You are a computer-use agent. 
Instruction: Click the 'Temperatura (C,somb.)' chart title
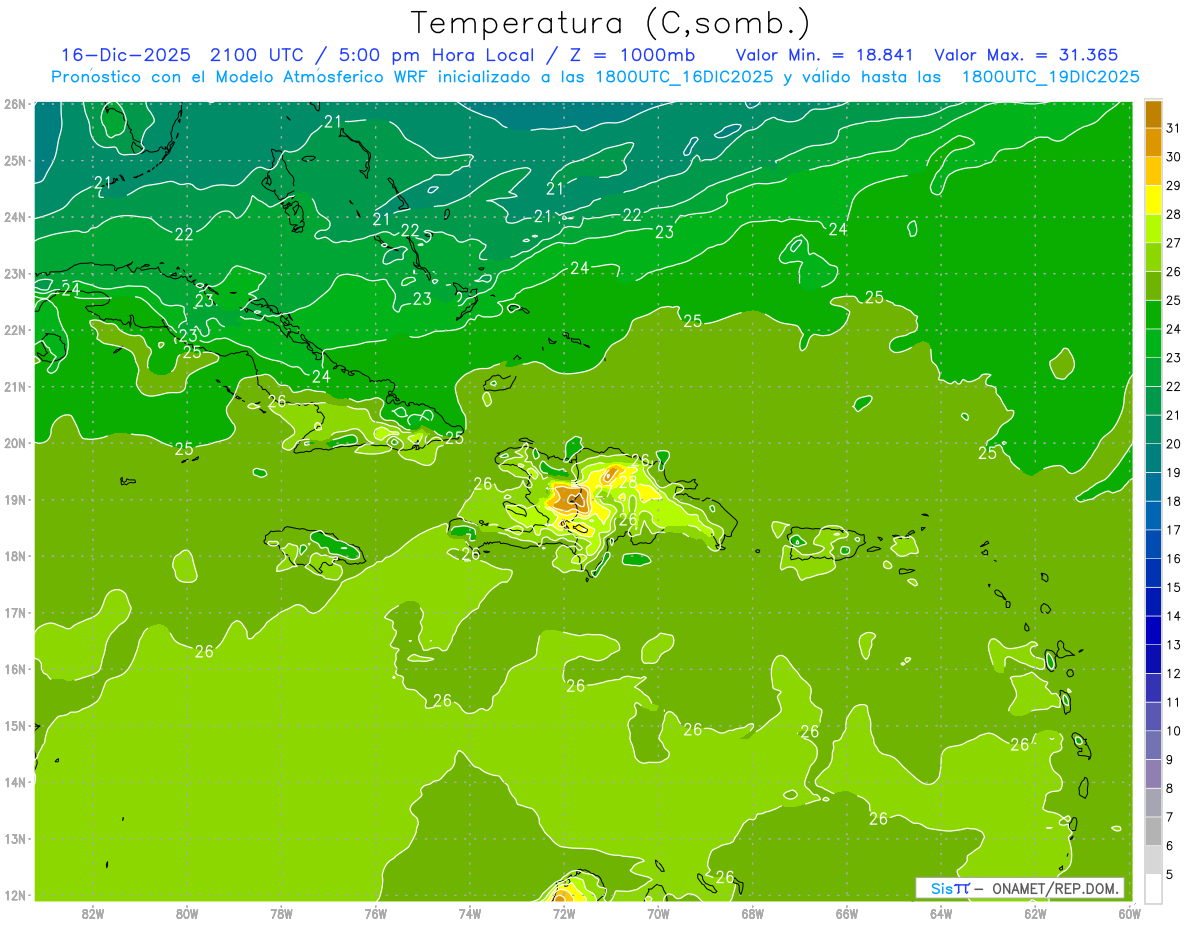click(x=611, y=24)
